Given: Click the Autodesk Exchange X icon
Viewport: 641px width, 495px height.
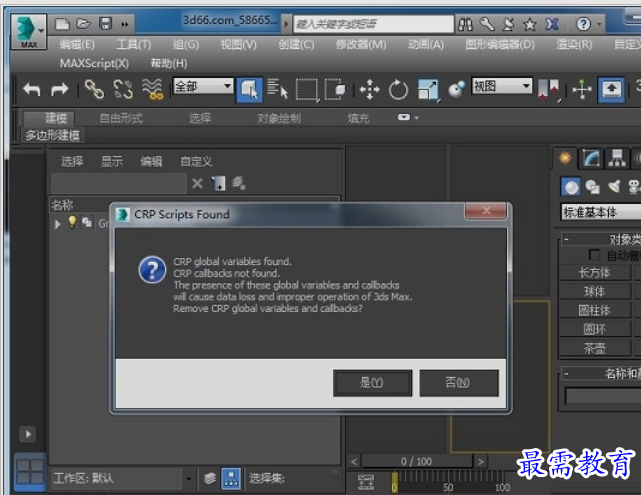Looking at the screenshot, I should (551, 25).
